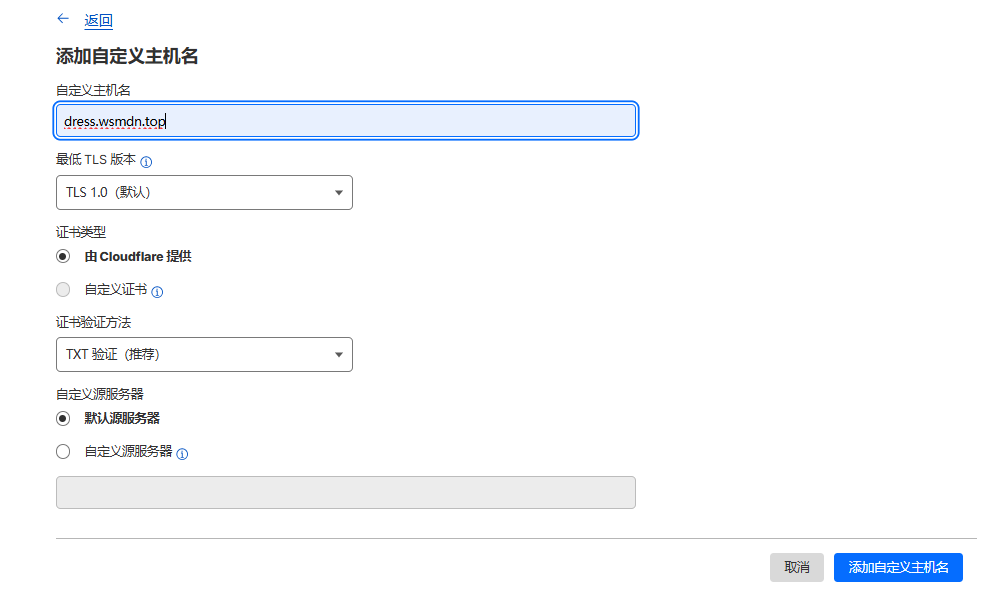This screenshot has width=1001, height=604.
Task: Focus the dress.wsmdn.top hostname input field
Action: pyautogui.click(x=345, y=122)
